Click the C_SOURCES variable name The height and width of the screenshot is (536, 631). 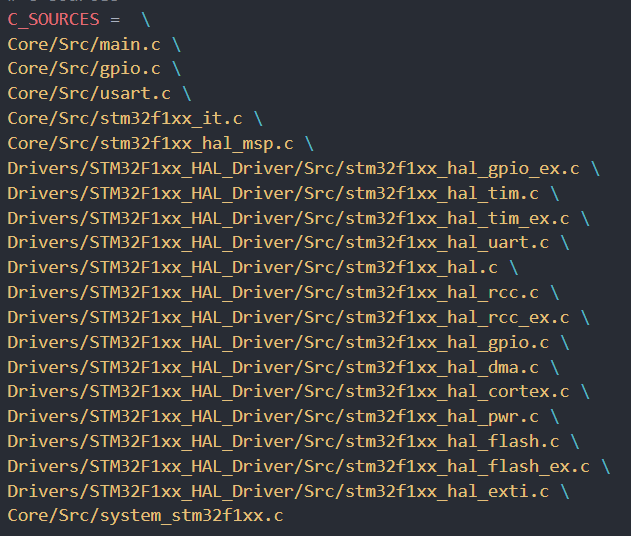click(53, 20)
